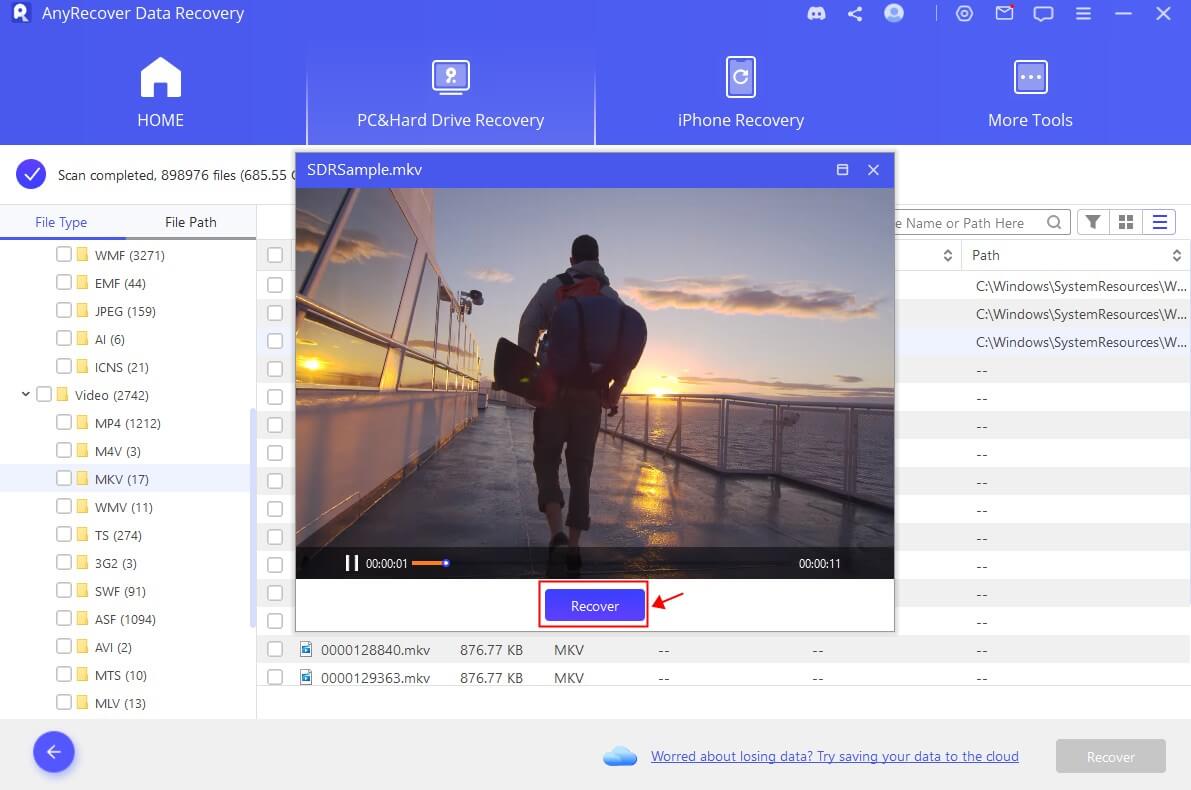Select the Video (2742) checkbox
This screenshot has height=790, width=1191.
pyautogui.click(x=43, y=394)
